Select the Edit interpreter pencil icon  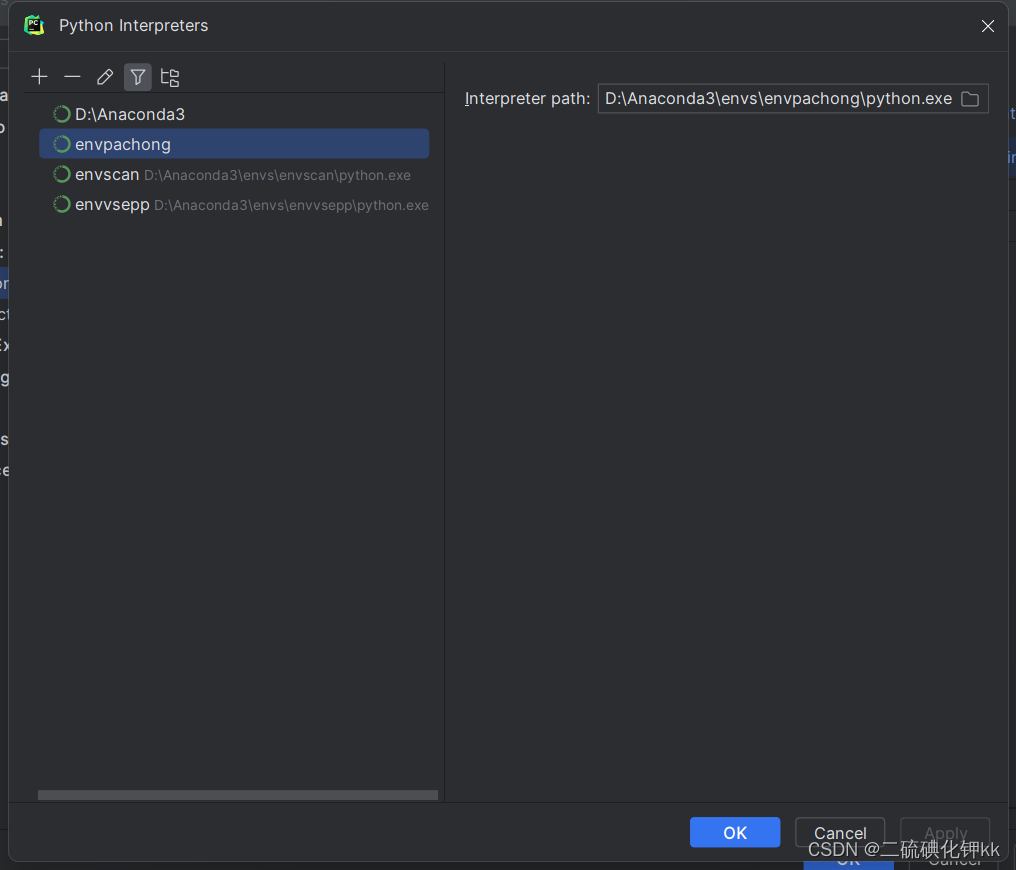[x=105, y=76]
